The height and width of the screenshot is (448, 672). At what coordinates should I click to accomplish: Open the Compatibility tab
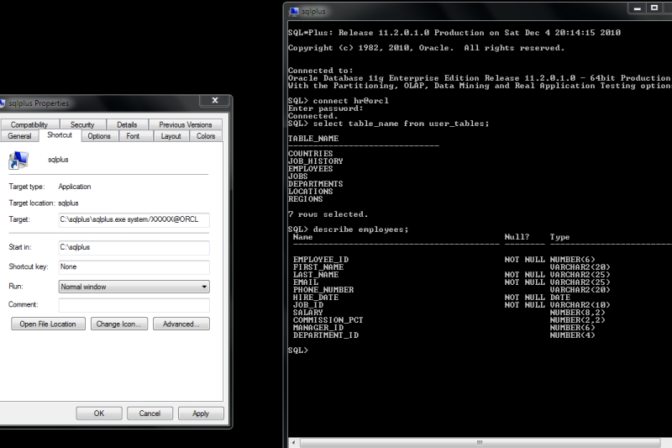click(30, 124)
